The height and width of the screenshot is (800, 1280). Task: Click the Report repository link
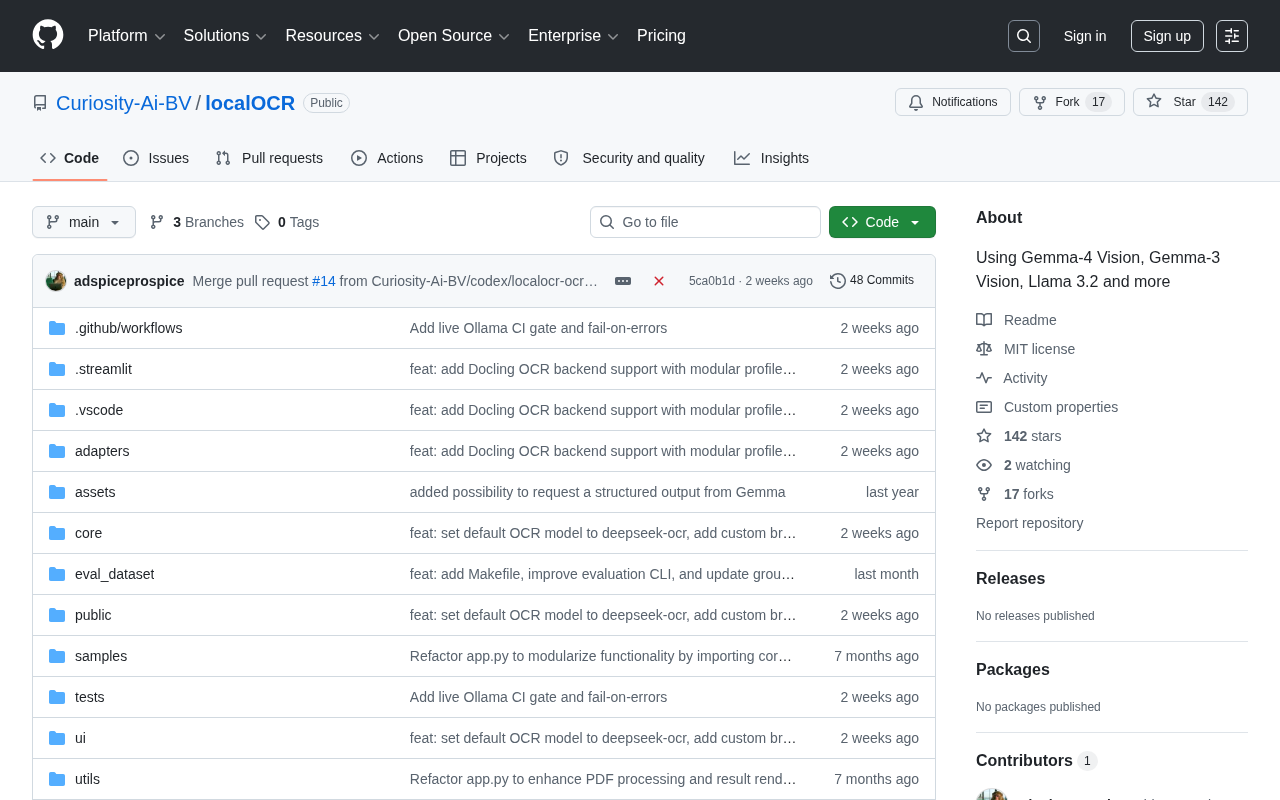pyautogui.click(x=1029, y=523)
